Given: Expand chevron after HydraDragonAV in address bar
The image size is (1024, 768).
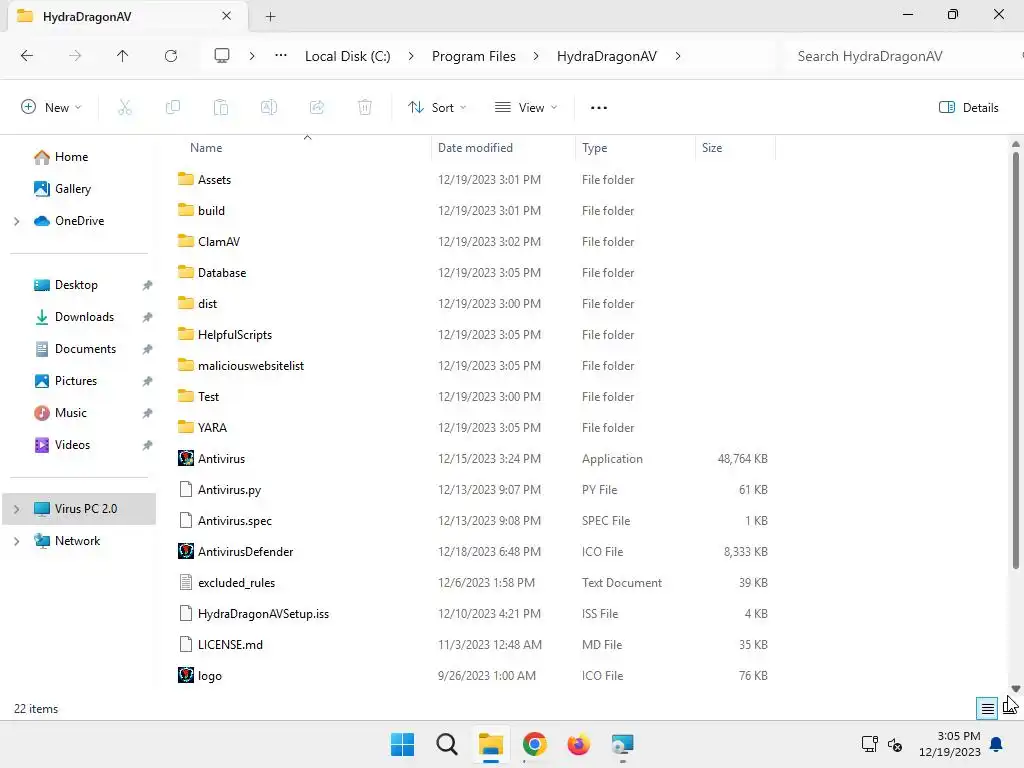Looking at the screenshot, I should click(678, 56).
